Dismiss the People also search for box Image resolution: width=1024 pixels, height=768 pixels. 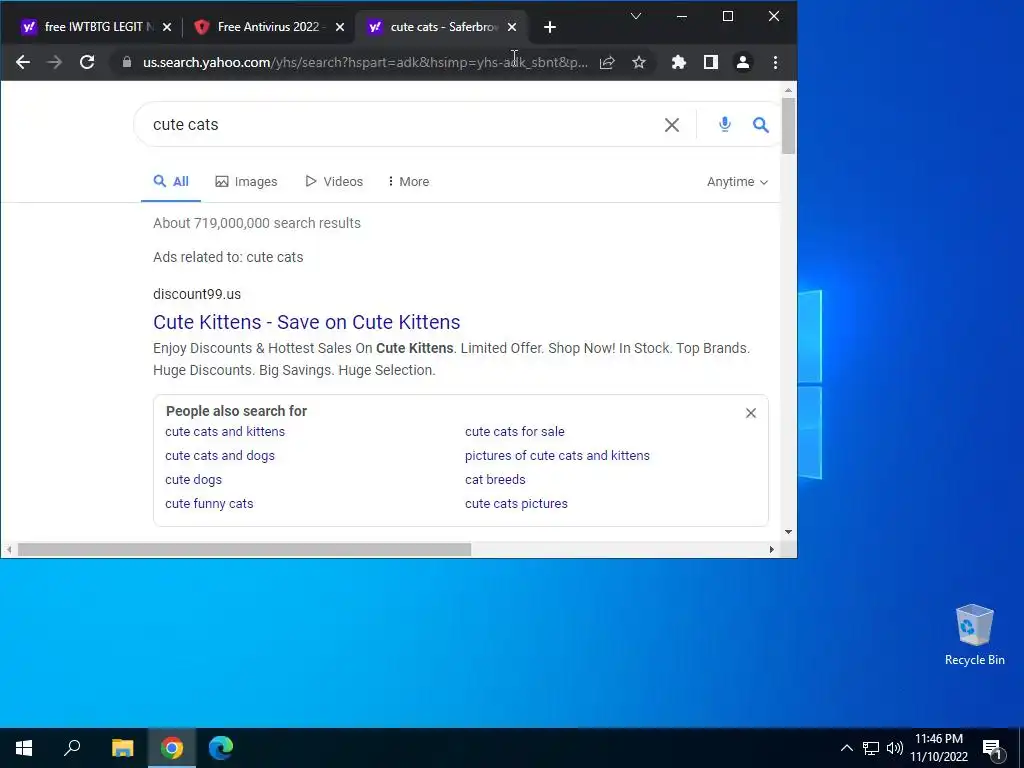click(x=751, y=413)
